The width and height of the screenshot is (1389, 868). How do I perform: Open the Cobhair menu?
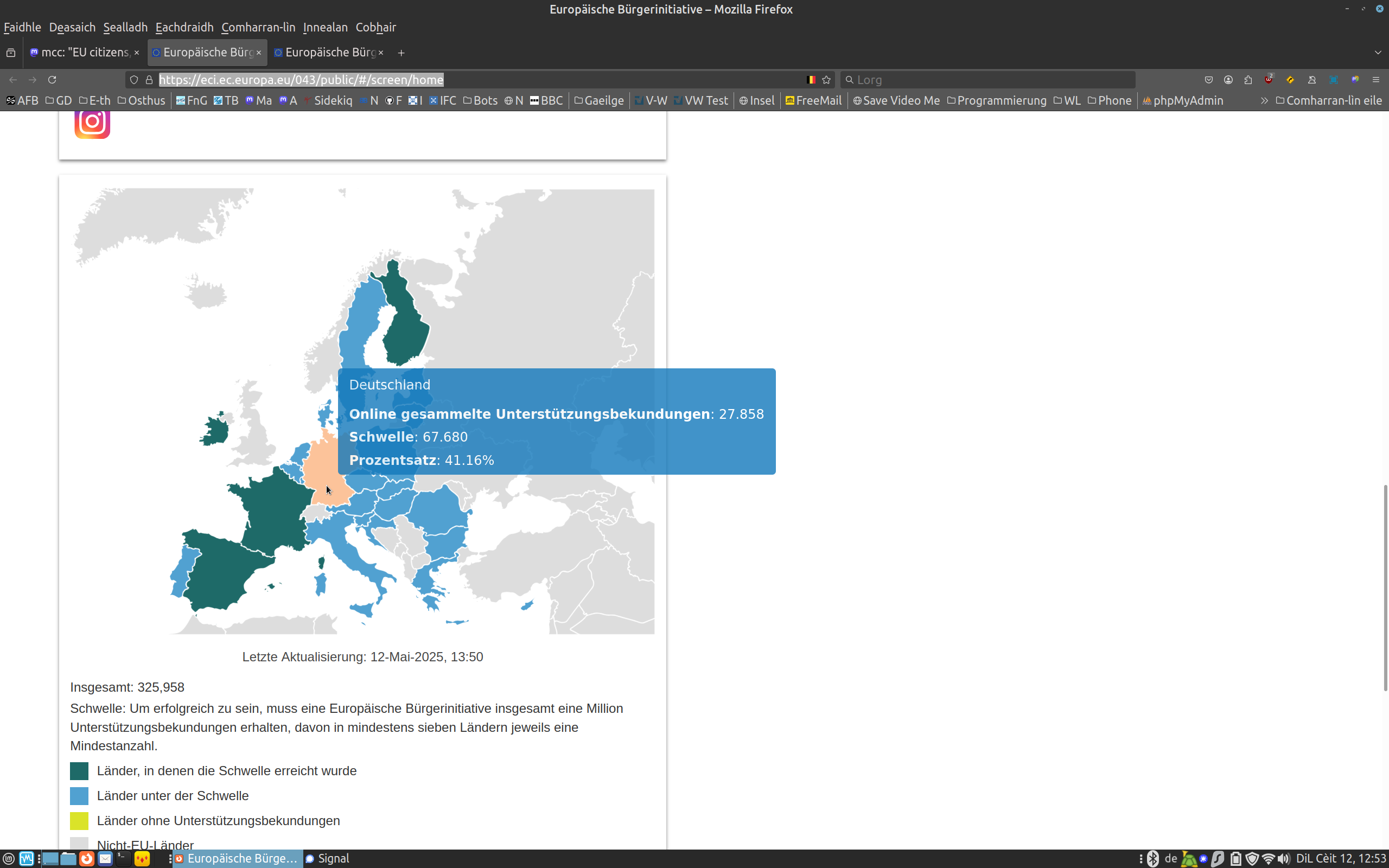(x=375, y=27)
